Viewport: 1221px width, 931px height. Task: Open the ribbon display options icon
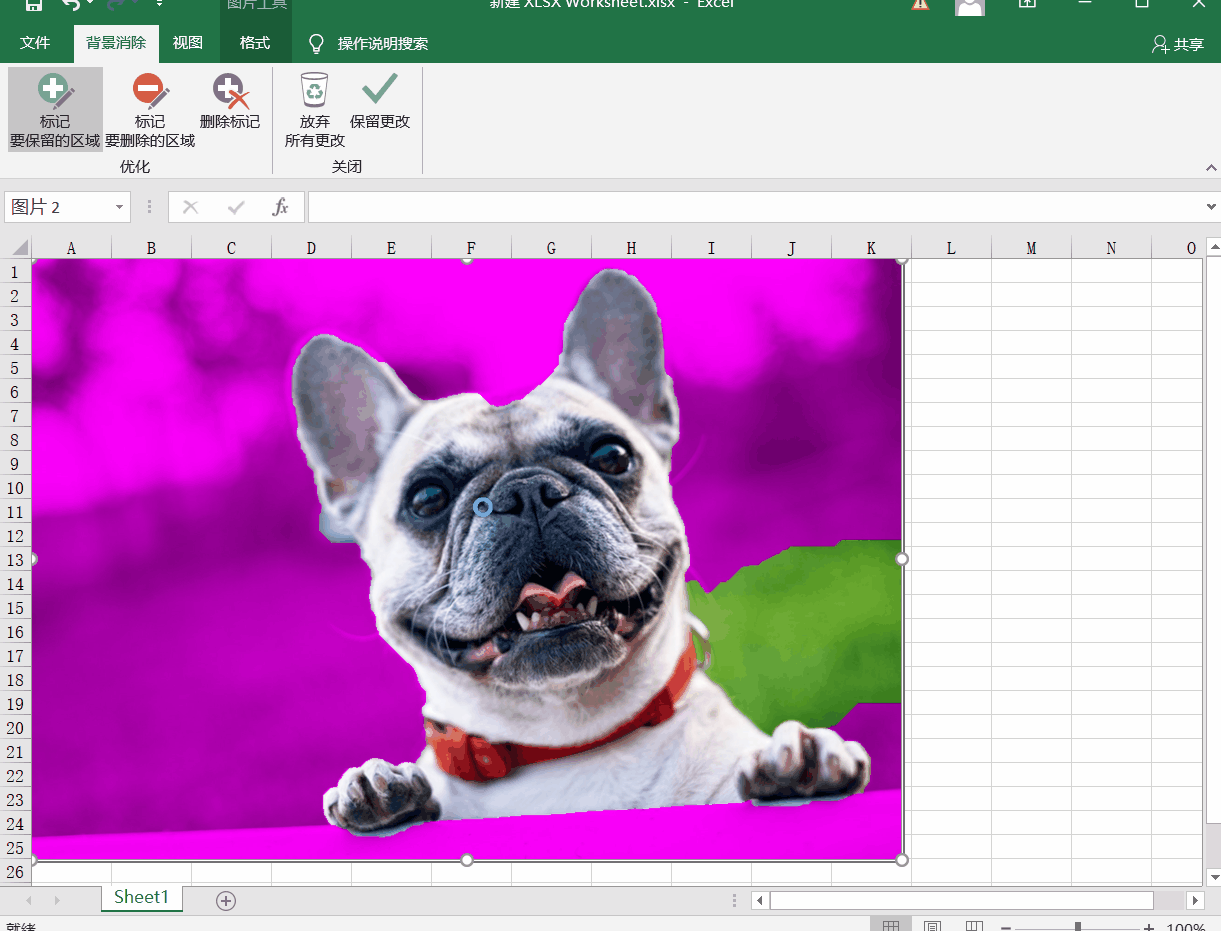coord(1027,4)
